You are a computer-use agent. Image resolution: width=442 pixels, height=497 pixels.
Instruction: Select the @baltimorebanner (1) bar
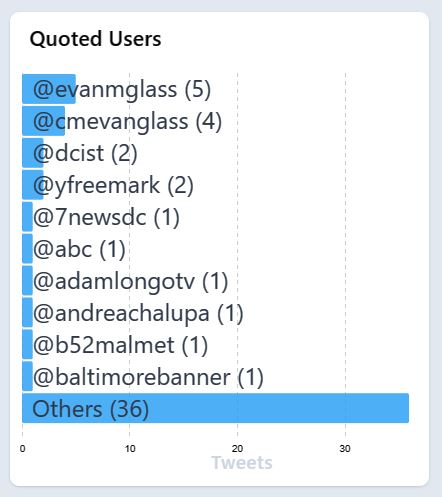pos(27,376)
